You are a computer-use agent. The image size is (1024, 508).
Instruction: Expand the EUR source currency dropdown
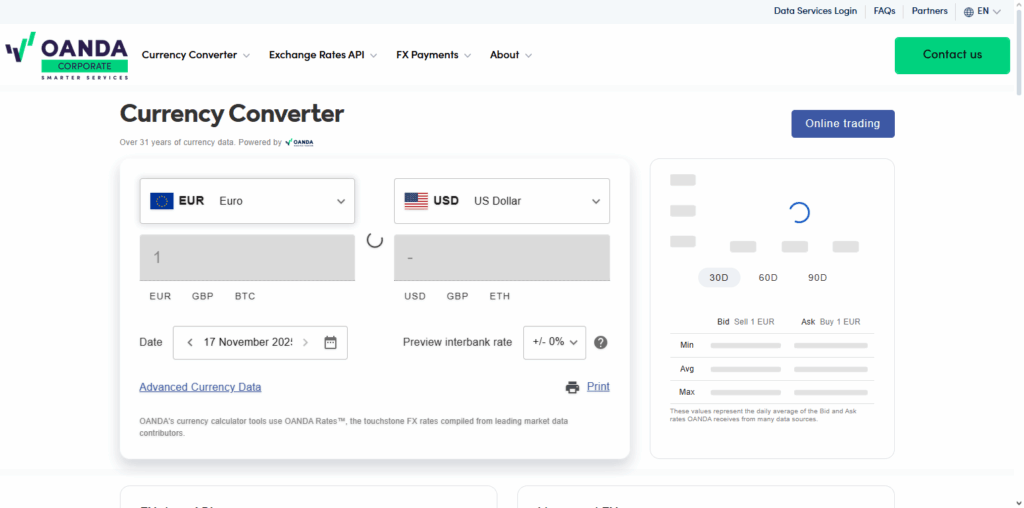(341, 201)
